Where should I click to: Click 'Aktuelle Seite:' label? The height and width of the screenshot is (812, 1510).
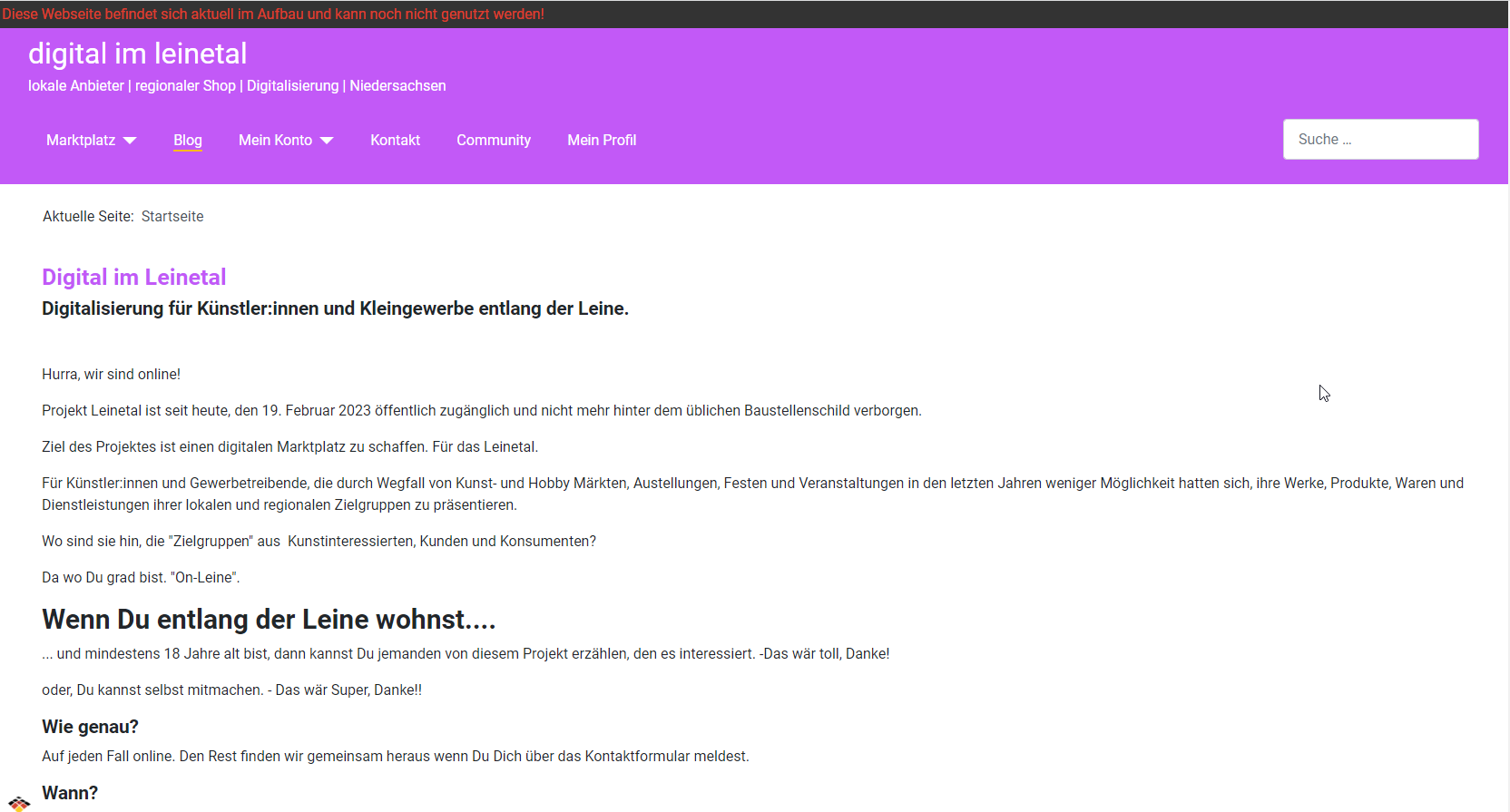(x=88, y=216)
